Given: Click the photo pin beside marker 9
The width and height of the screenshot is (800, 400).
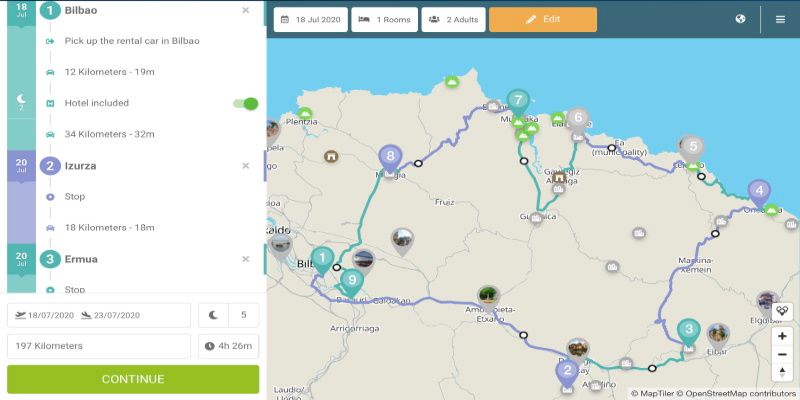Looking at the screenshot, I should pyautogui.click(x=363, y=262).
